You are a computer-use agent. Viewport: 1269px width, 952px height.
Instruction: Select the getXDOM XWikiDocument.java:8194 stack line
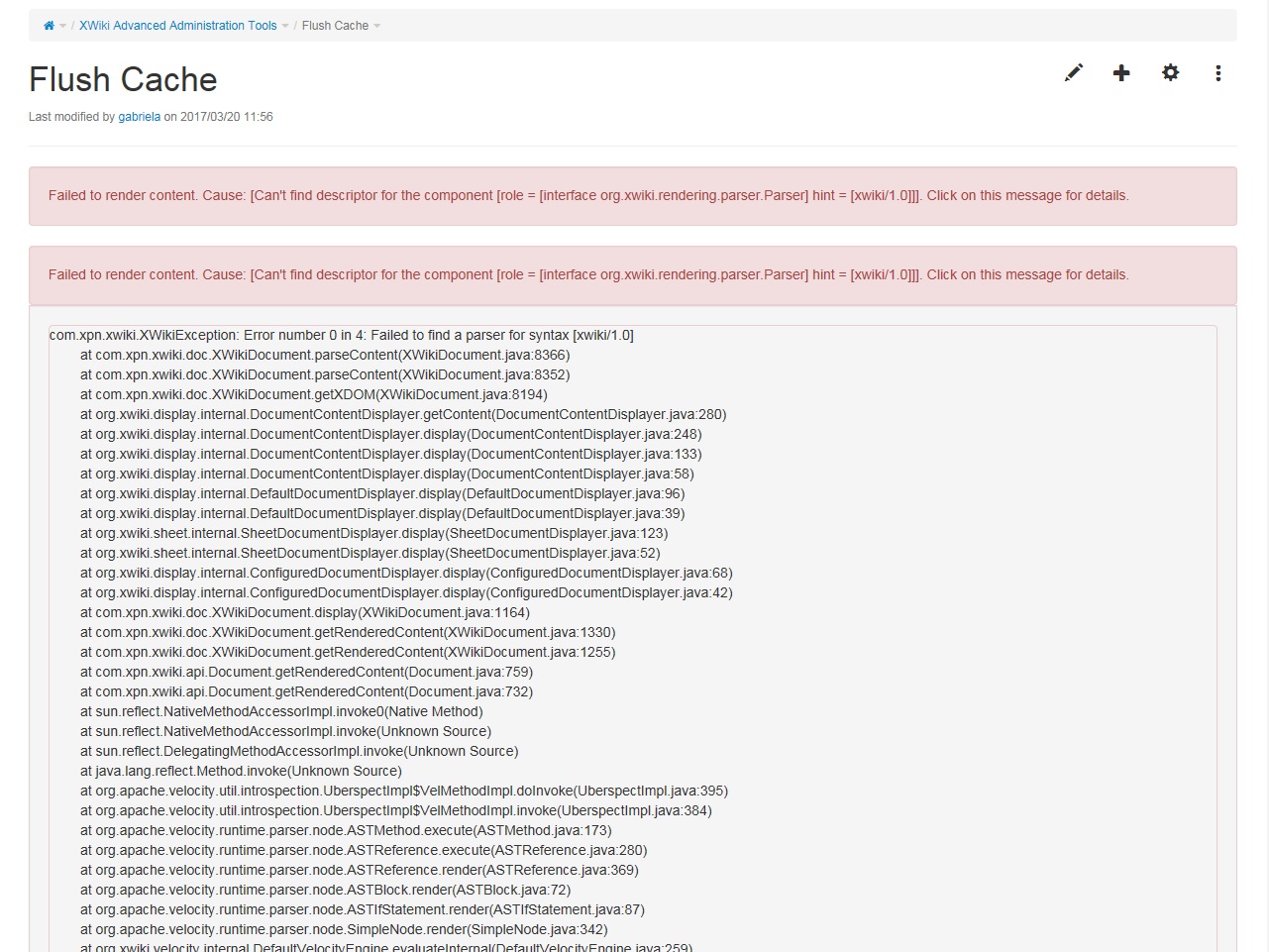point(314,394)
